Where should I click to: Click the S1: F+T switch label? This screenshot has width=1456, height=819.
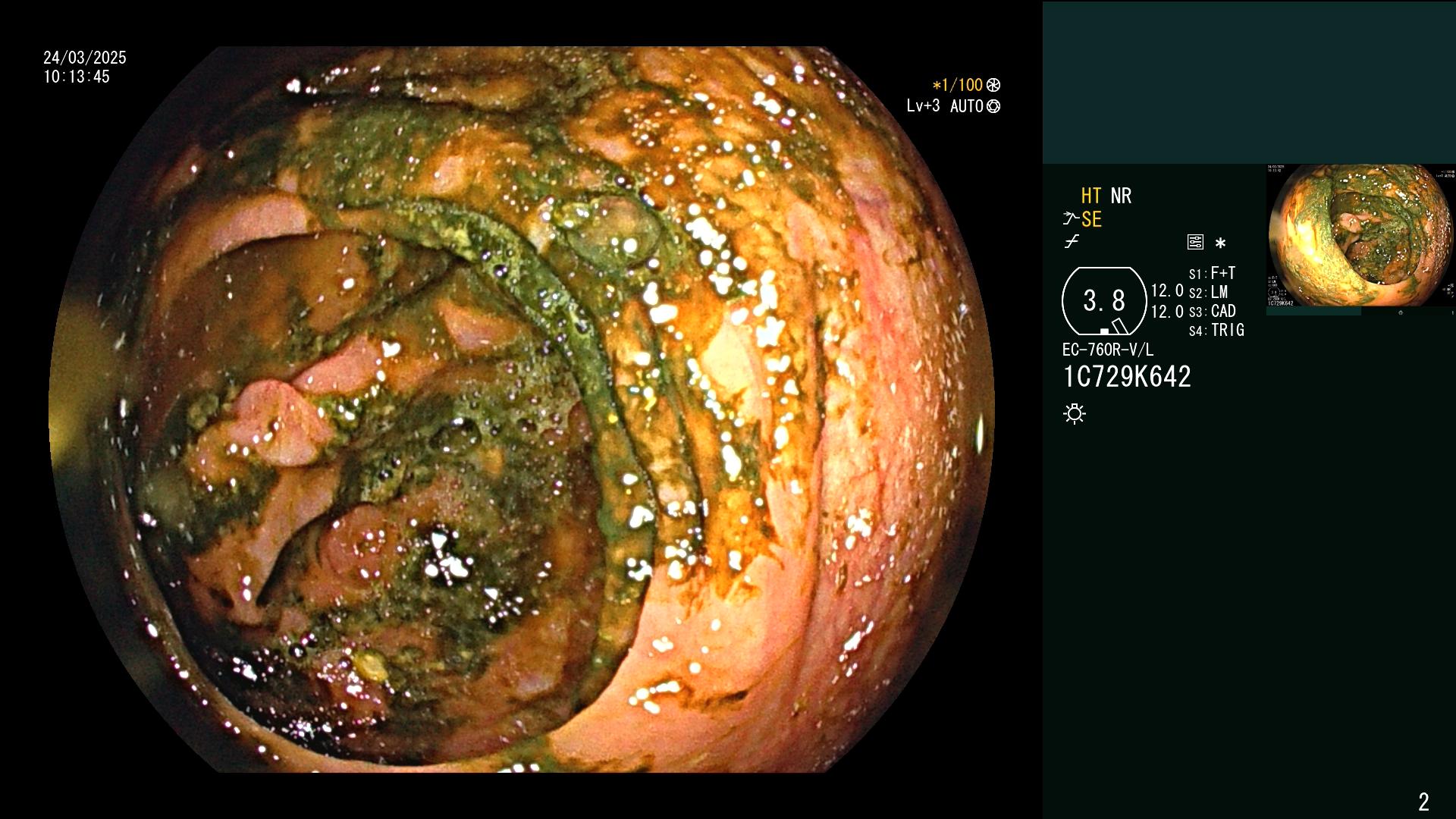[x=1212, y=273]
